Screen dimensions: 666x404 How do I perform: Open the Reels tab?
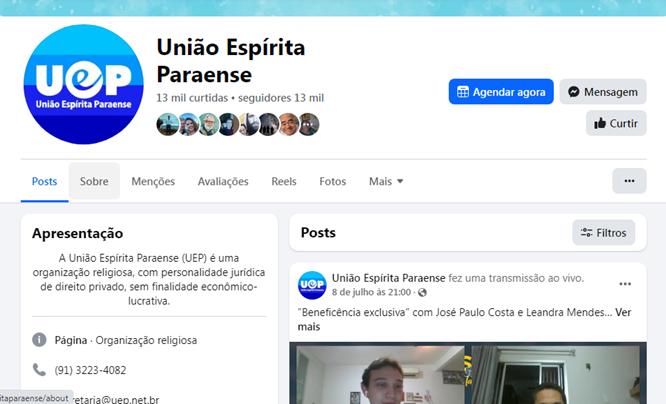284,181
